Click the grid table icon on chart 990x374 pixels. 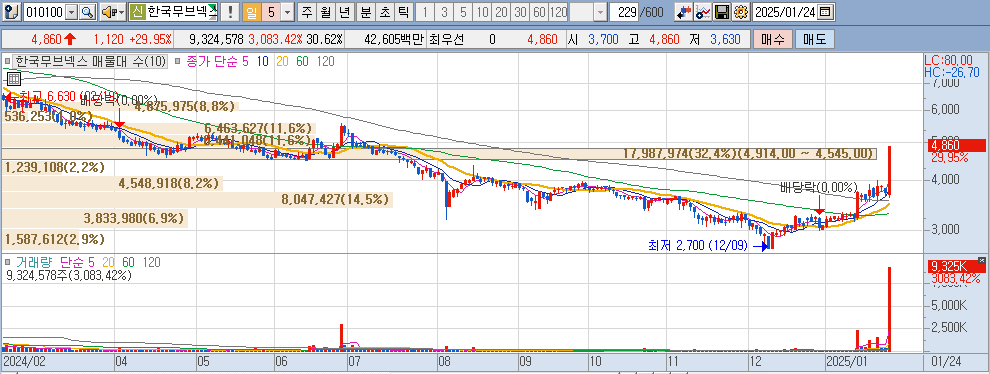click(13, 79)
